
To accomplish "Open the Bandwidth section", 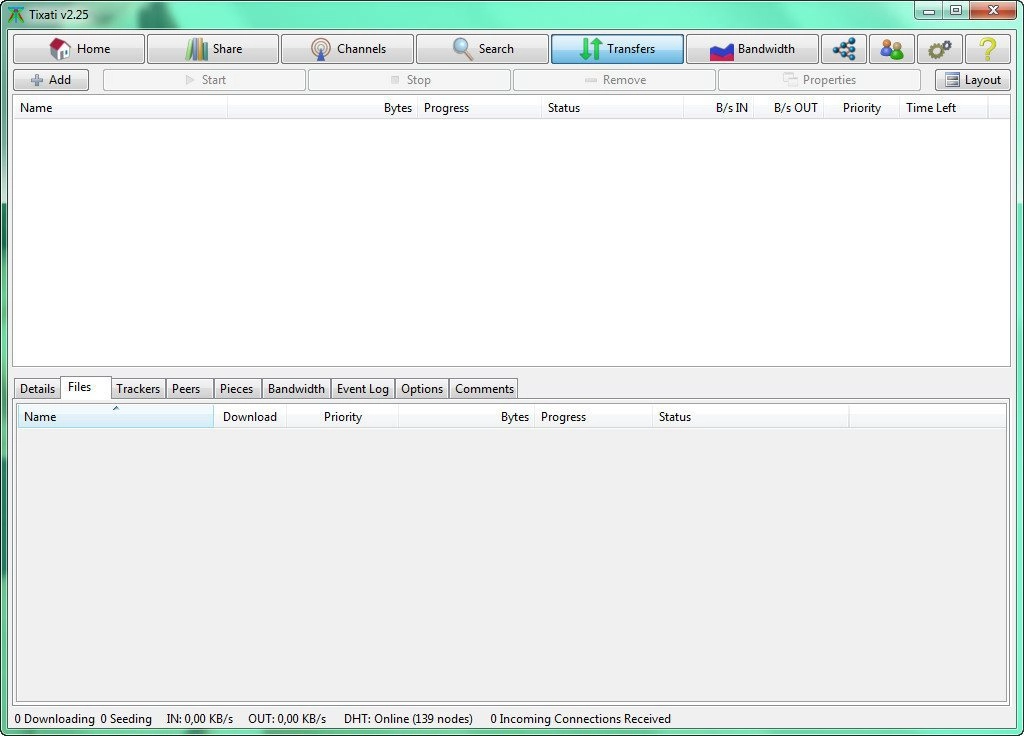I will coord(752,49).
